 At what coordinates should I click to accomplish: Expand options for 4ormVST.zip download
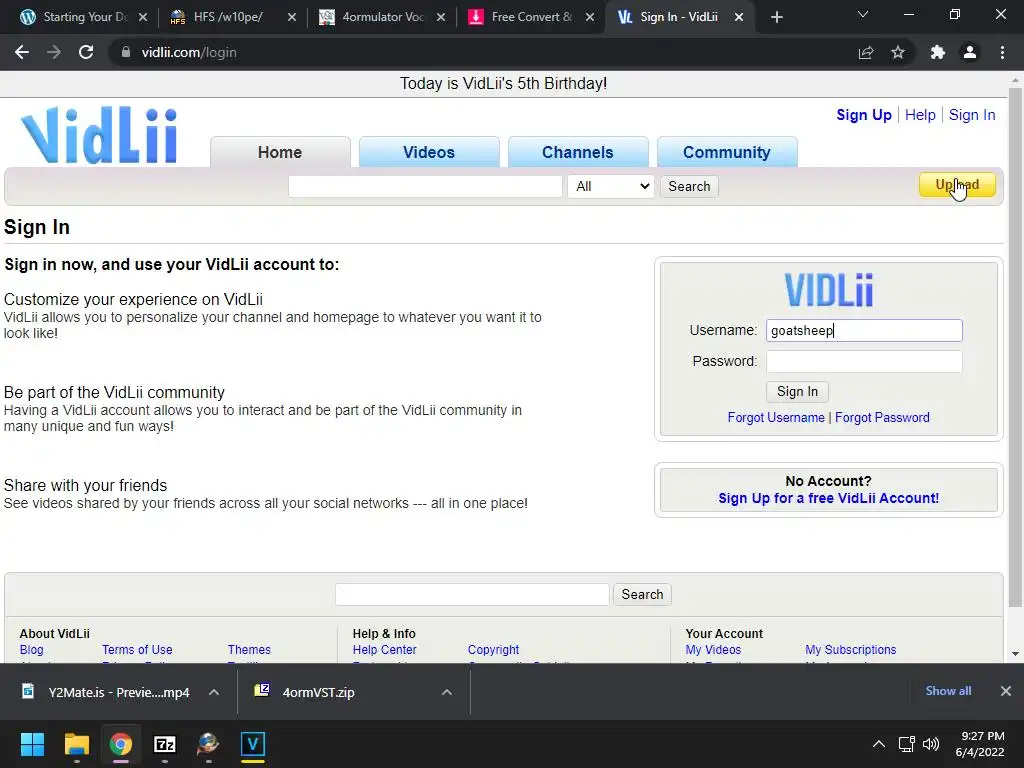[447, 692]
